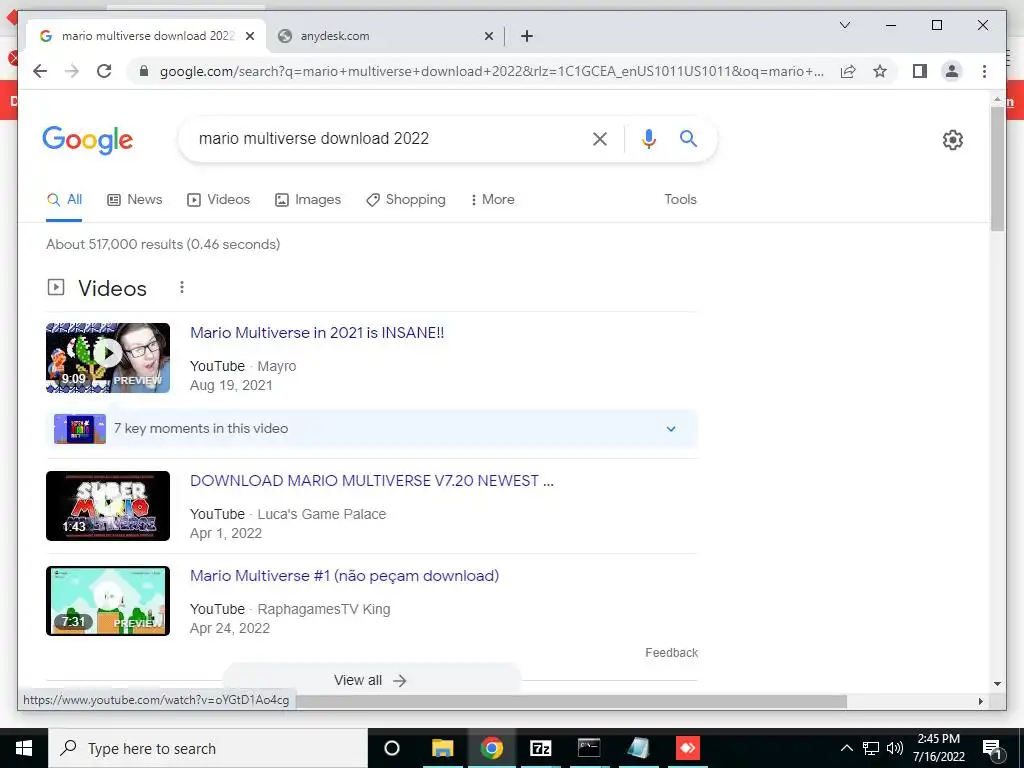Switch to News results
The image size is (1024, 768).
pos(135,200)
